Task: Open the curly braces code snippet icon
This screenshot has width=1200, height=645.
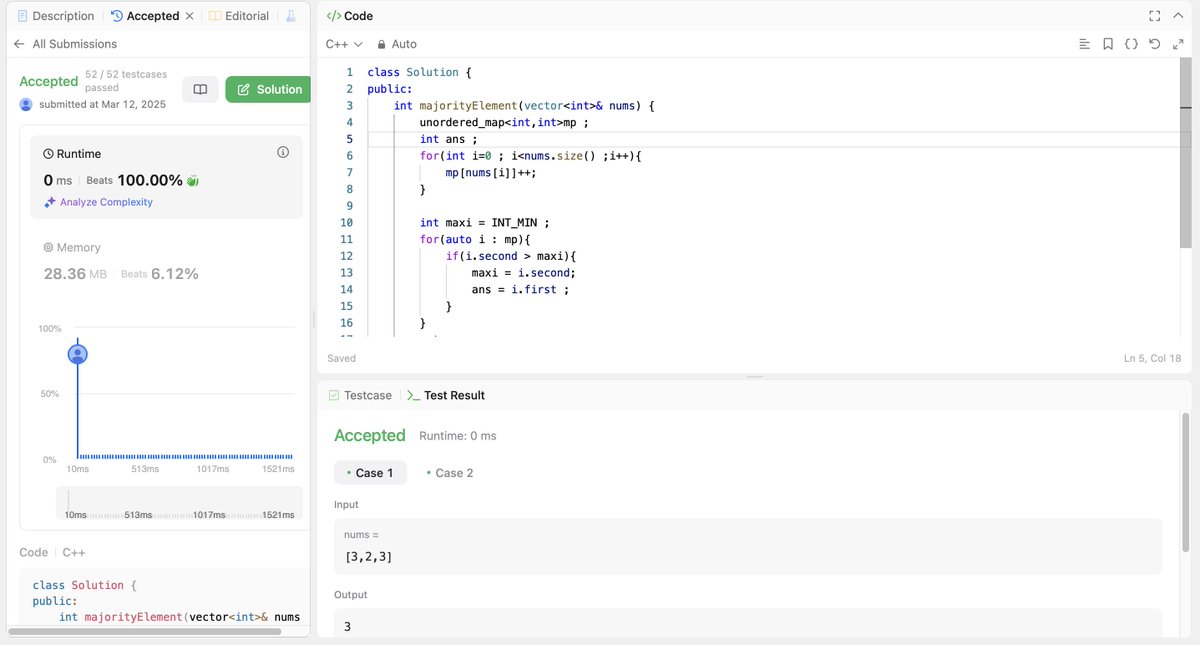Action: tap(1131, 44)
